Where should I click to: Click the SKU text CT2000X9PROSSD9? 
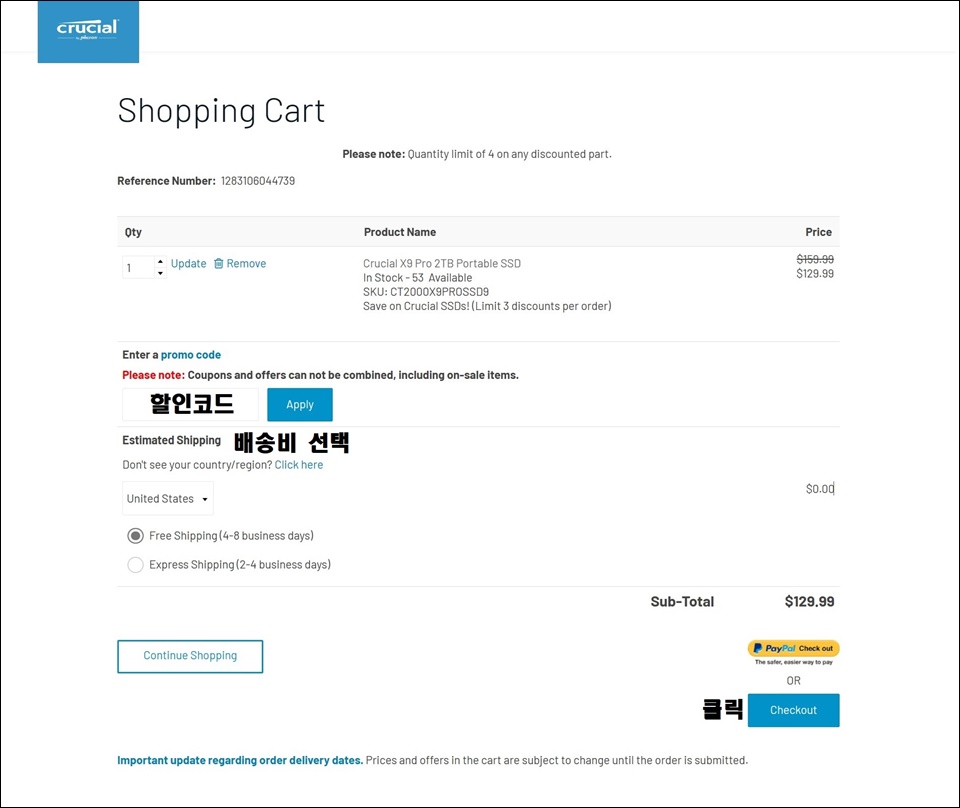click(440, 292)
